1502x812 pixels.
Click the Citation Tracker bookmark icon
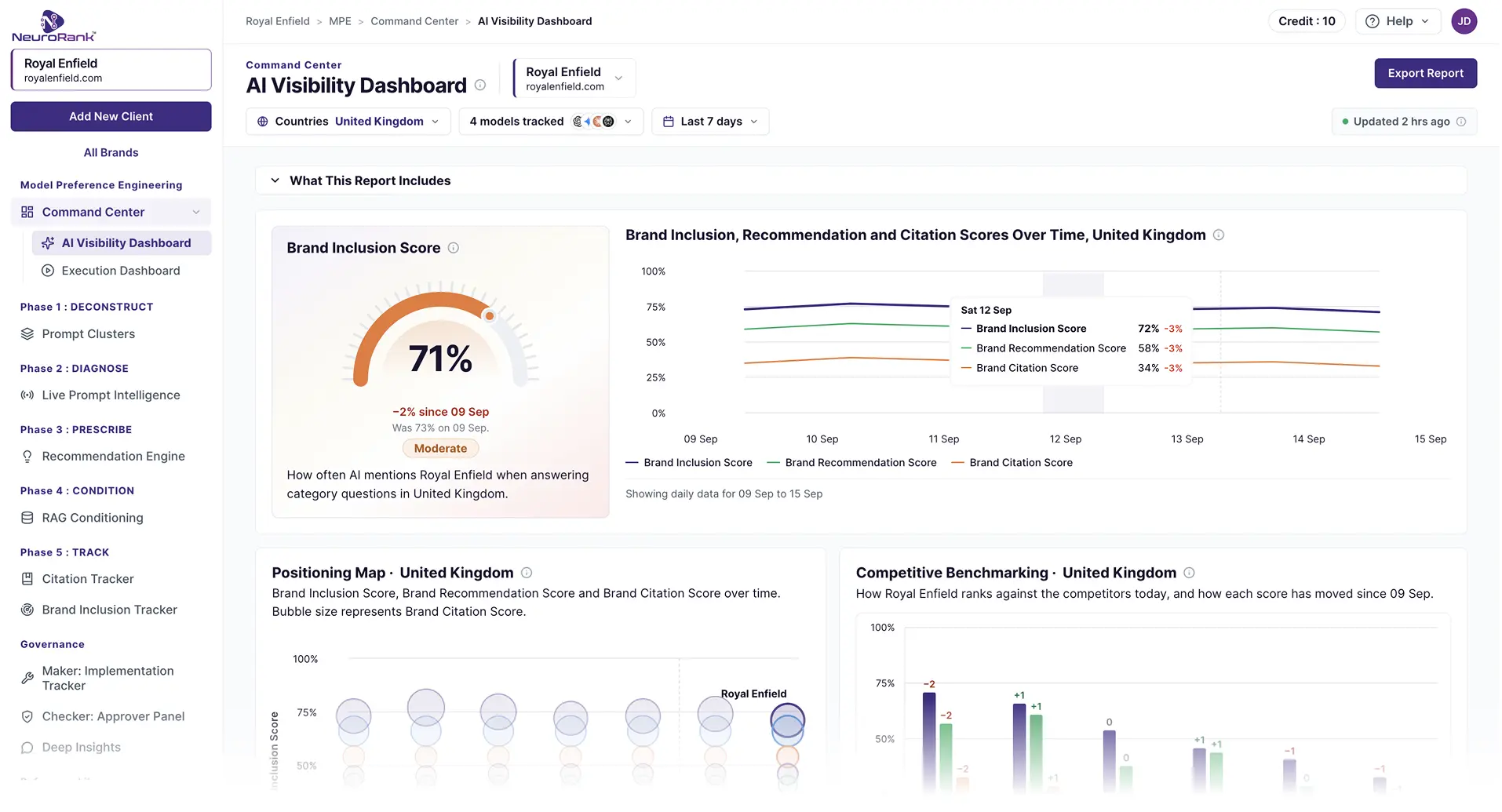(x=27, y=579)
